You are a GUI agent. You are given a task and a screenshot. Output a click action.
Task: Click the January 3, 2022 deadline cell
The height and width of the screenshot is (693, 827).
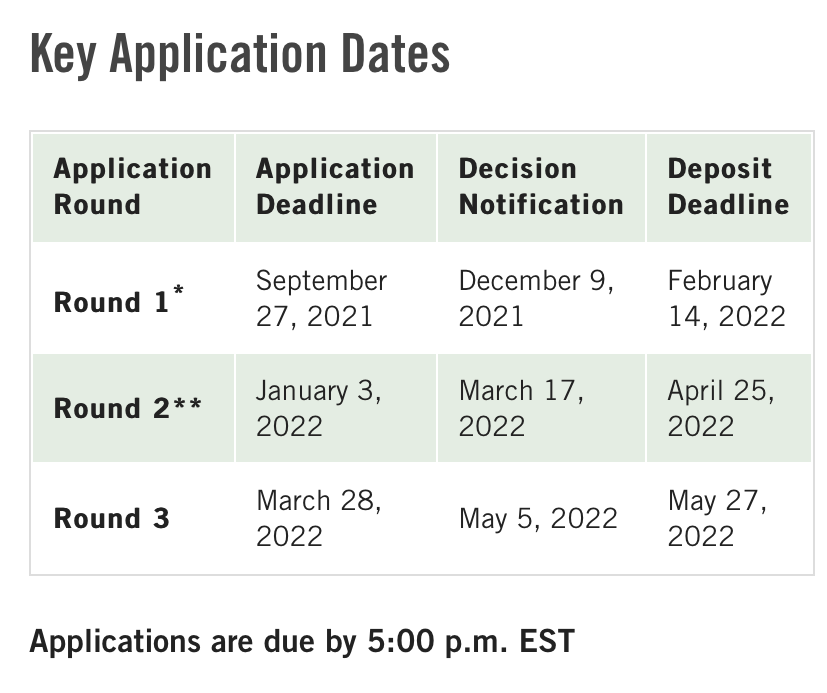coord(319,408)
